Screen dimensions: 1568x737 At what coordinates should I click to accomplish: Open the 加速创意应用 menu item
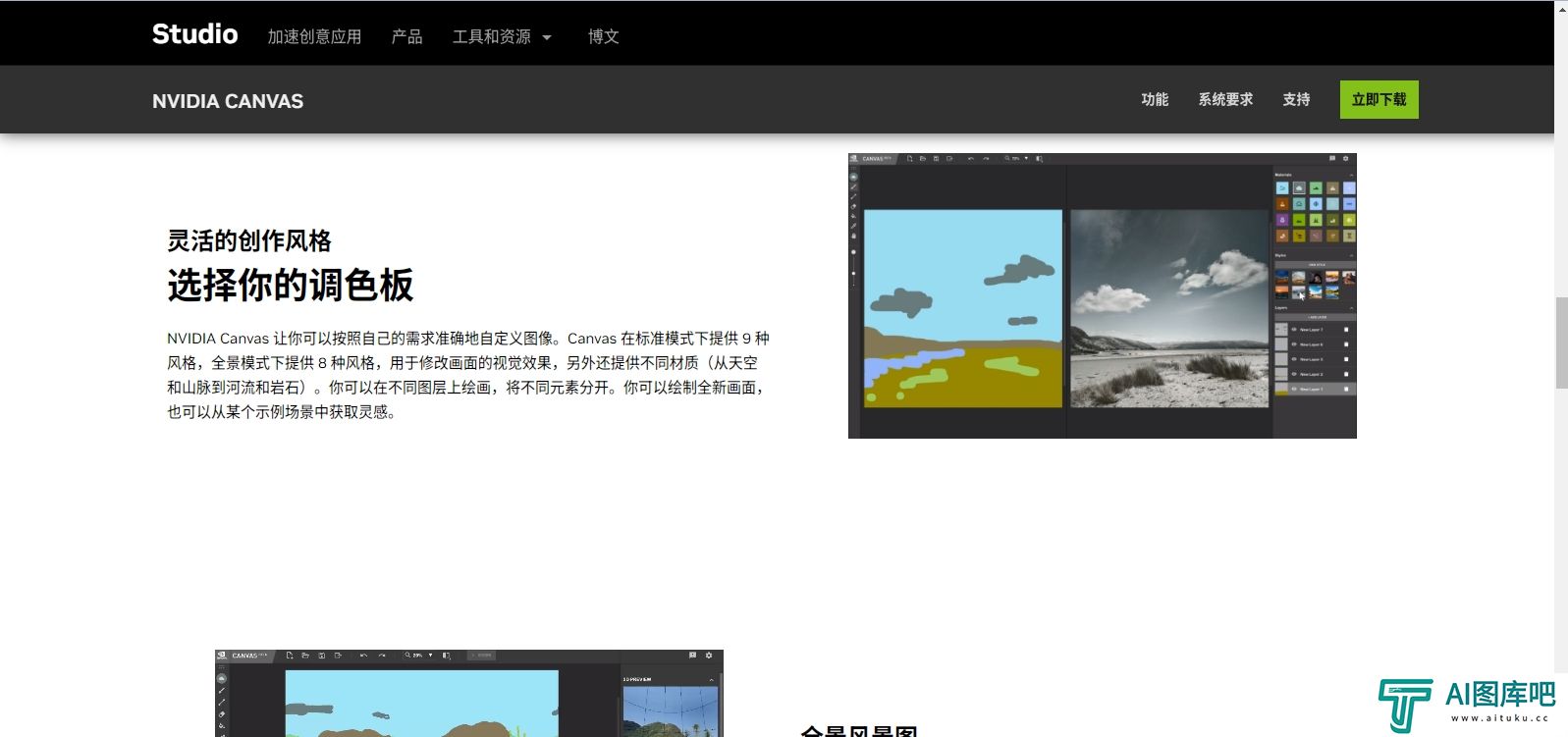[314, 36]
